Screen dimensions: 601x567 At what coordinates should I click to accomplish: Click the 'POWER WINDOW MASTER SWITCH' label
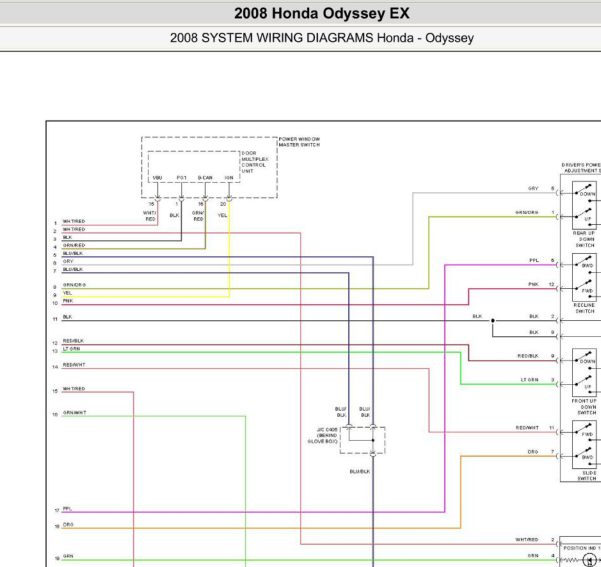pyautogui.click(x=299, y=142)
